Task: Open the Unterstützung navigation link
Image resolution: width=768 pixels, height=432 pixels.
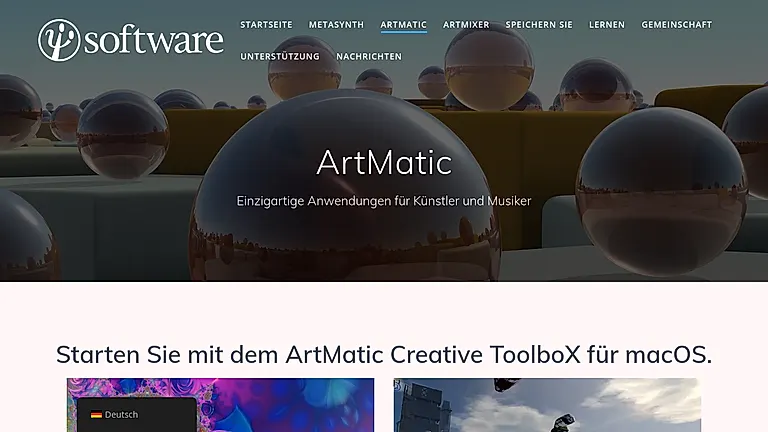Action: (x=280, y=56)
